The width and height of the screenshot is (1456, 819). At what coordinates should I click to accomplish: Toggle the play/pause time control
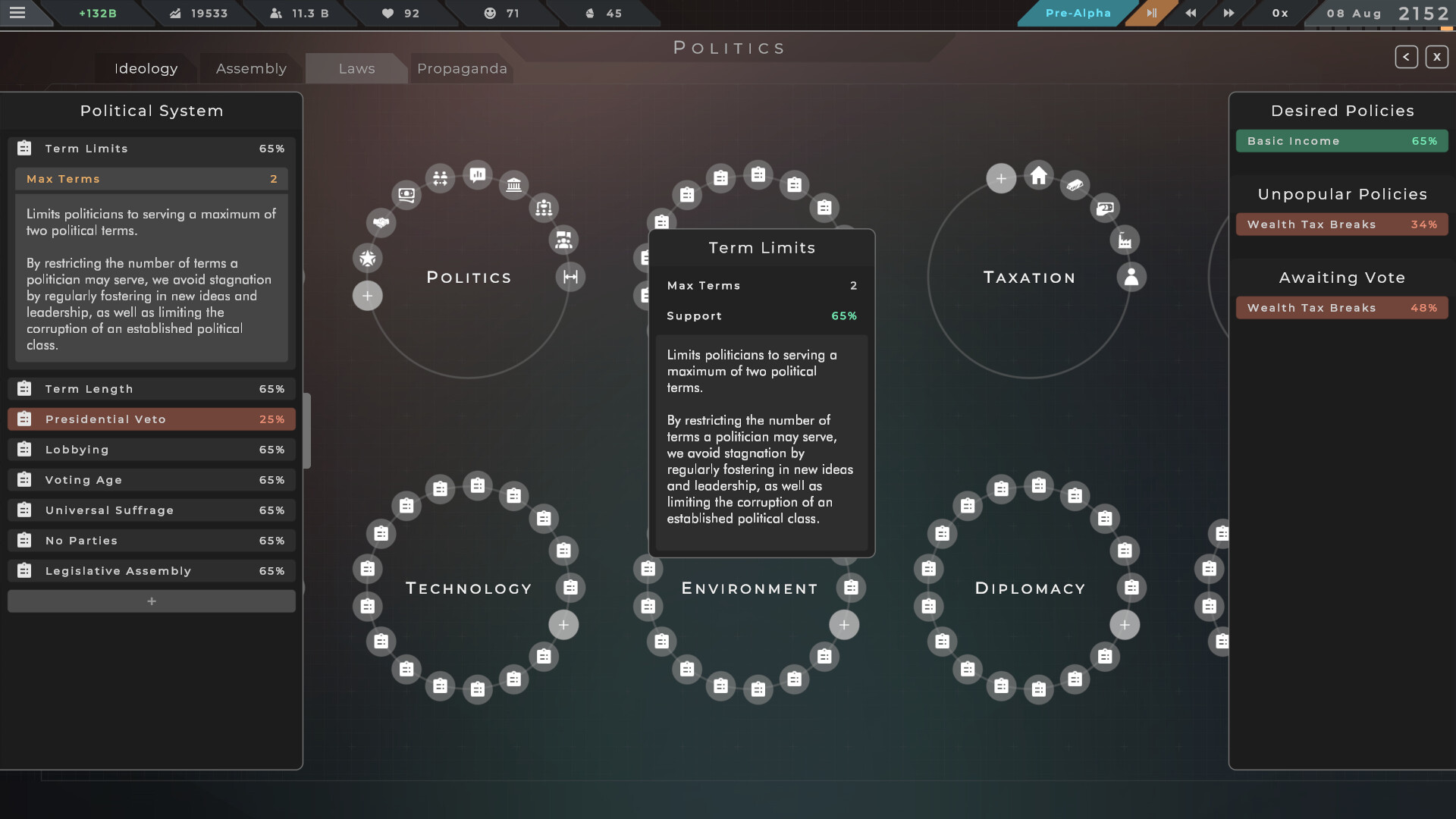click(x=1152, y=13)
